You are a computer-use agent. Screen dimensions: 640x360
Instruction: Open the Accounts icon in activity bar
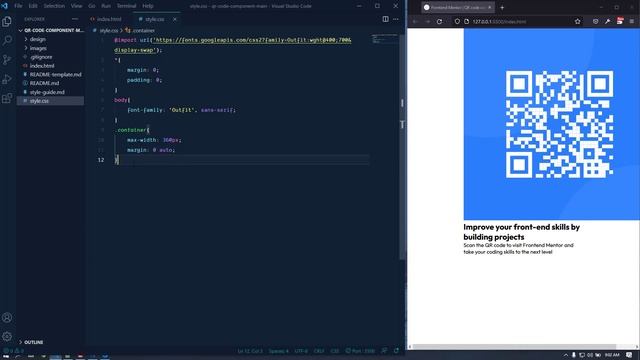point(7,318)
